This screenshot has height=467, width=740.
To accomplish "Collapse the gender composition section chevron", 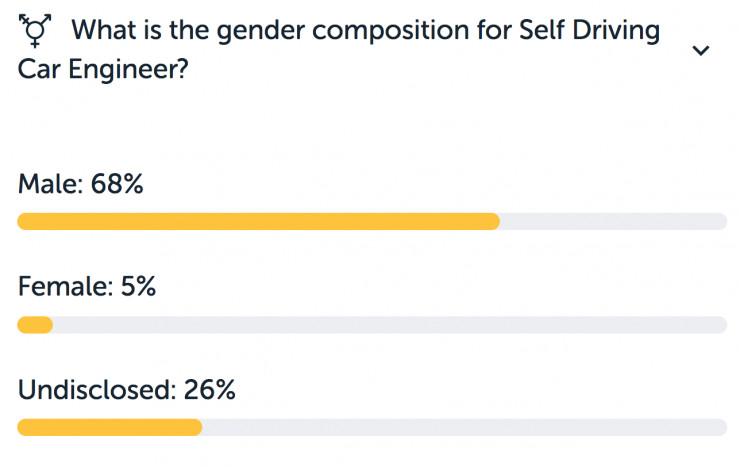I will [x=701, y=50].
